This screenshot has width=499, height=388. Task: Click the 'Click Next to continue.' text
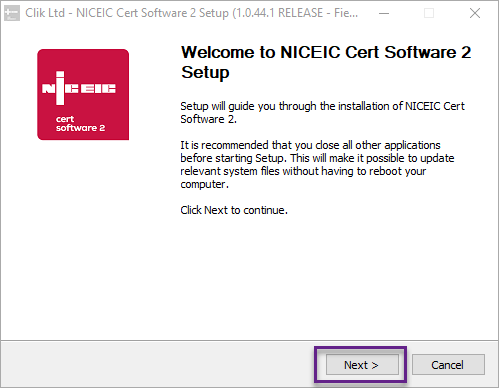tap(234, 210)
